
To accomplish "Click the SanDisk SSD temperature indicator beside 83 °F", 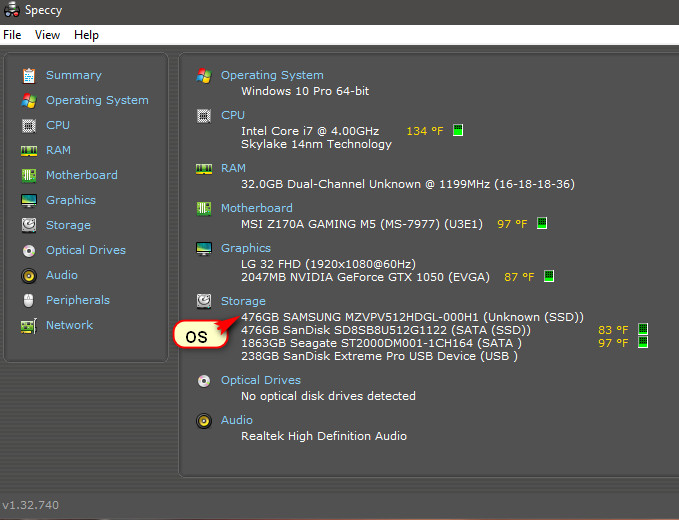I will 643,329.
